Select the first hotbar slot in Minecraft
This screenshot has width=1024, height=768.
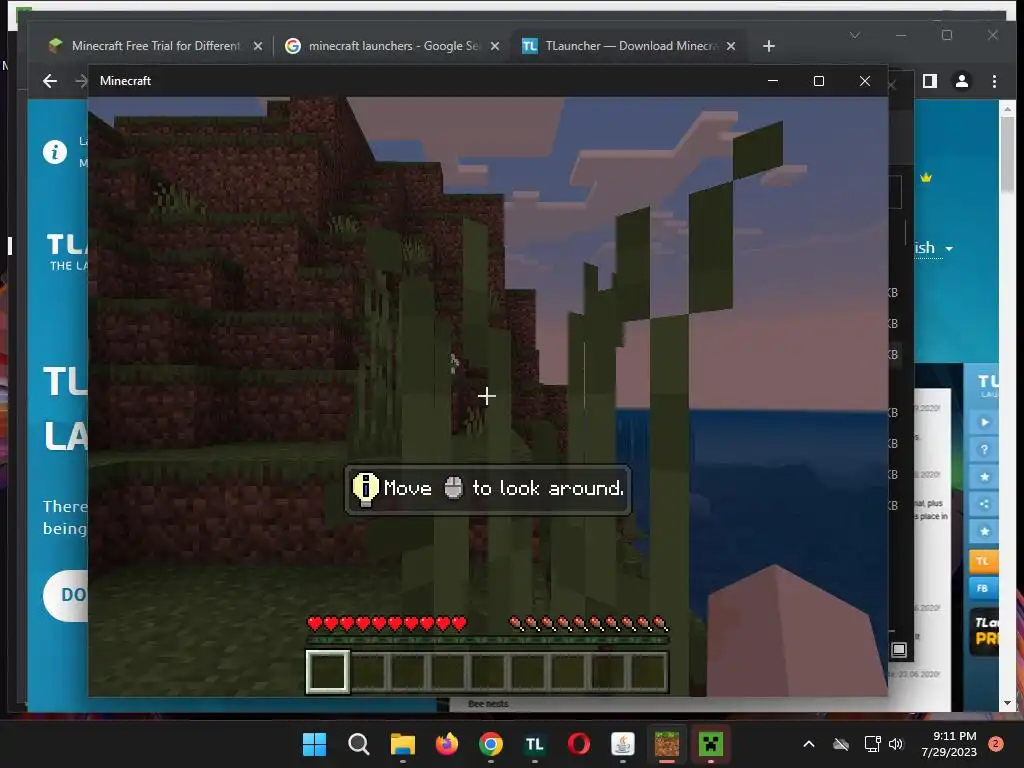(327, 671)
